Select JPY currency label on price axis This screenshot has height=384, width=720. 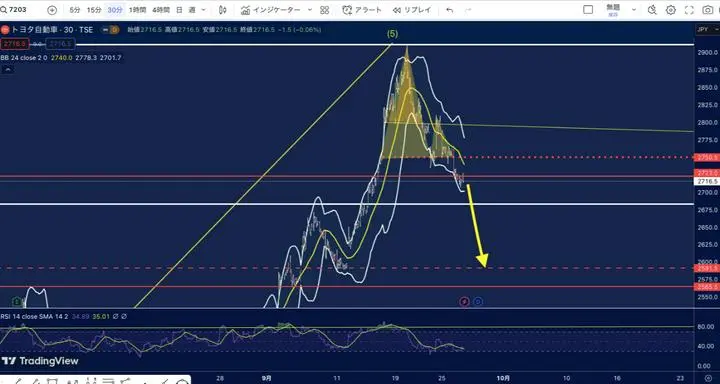703,29
